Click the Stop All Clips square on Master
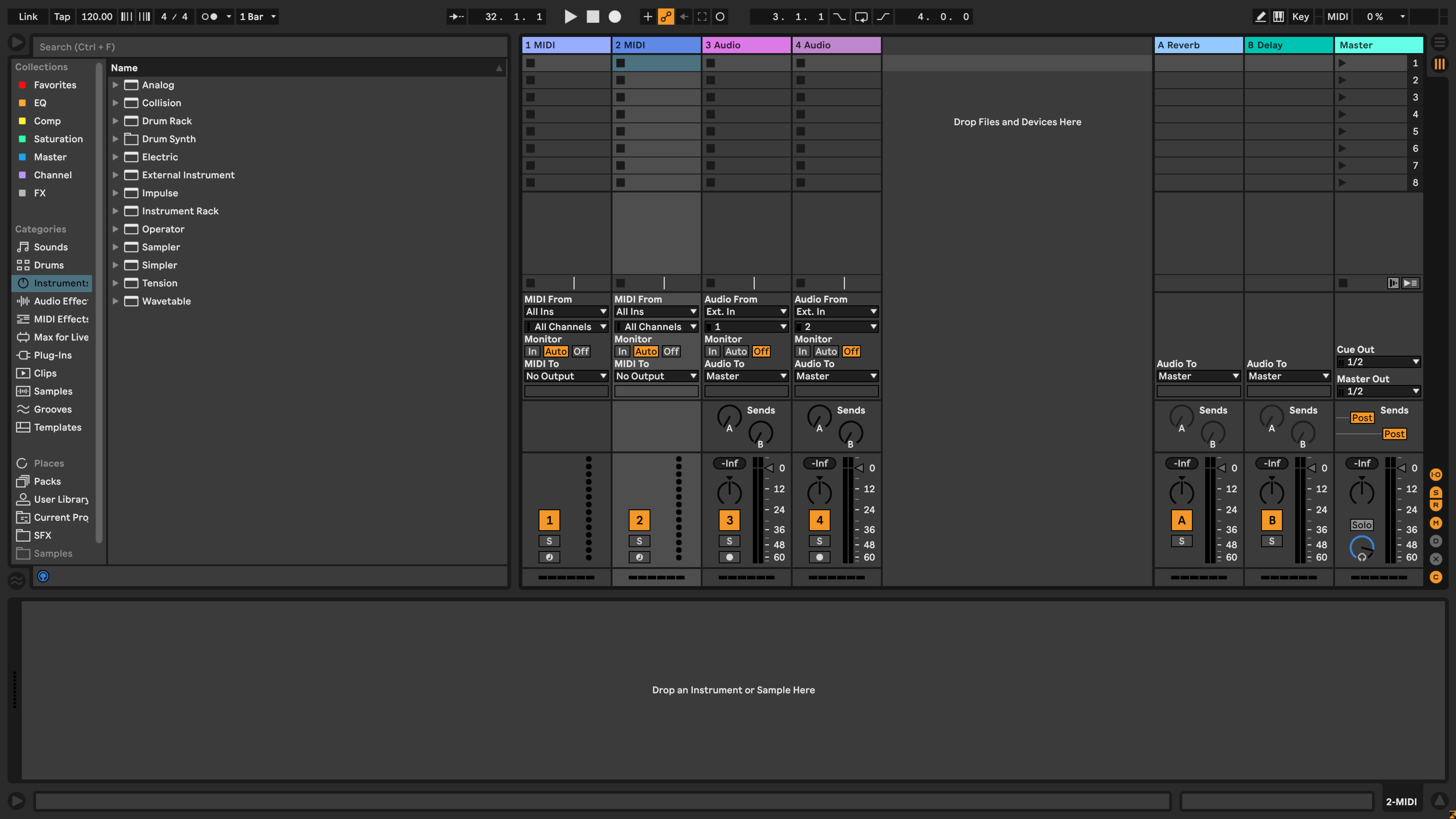The image size is (1456, 819). tap(1343, 283)
